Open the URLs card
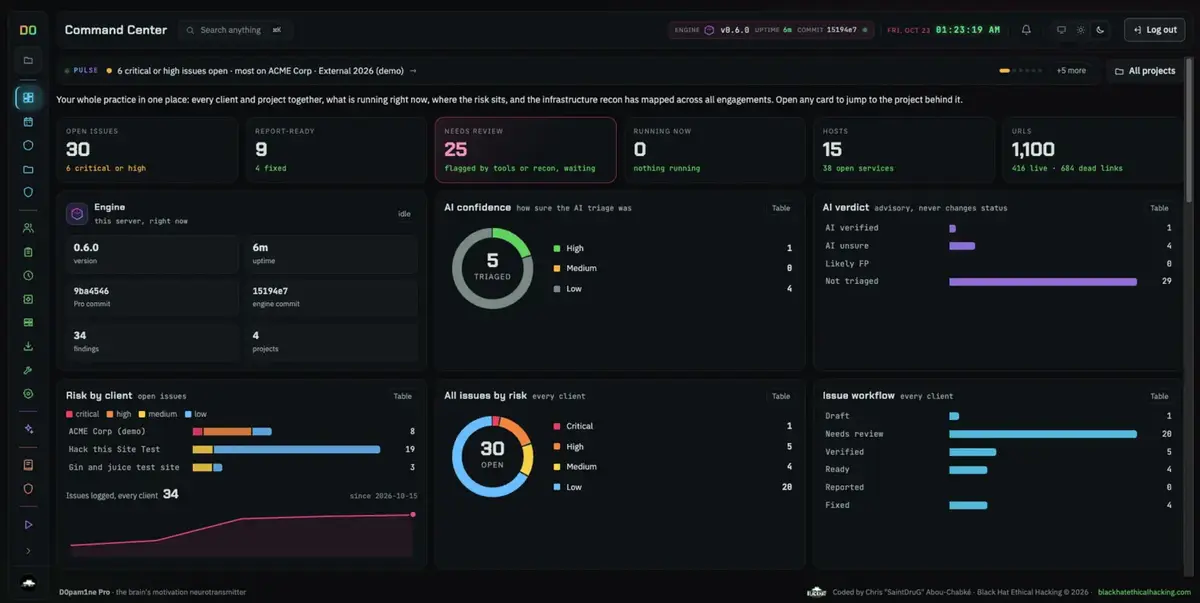Image resolution: width=1200 pixels, height=603 pixels. click(x=1092, y=150)
